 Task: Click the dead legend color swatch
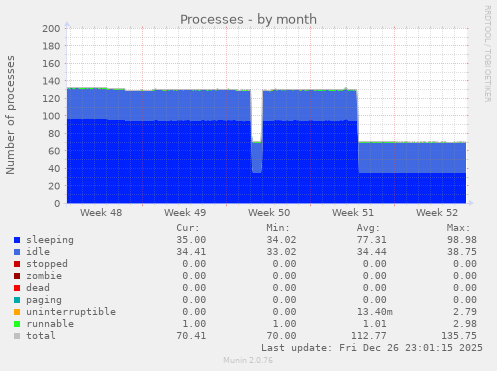(17, 288)
